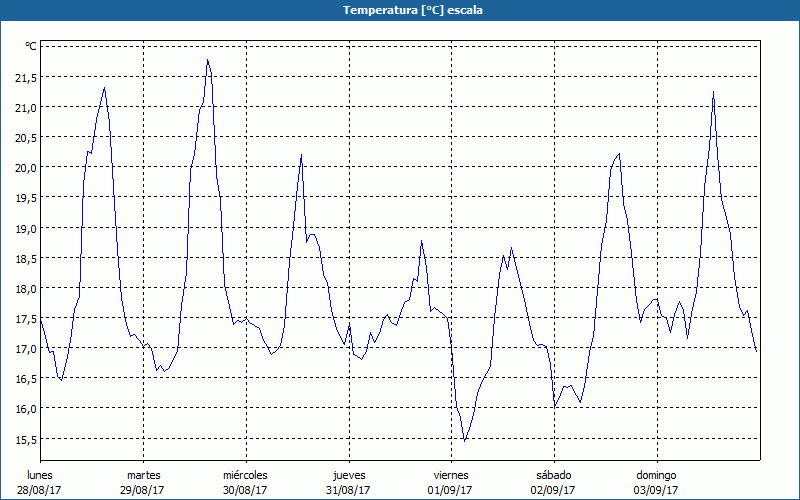Click the 'martes' day label

143,475
